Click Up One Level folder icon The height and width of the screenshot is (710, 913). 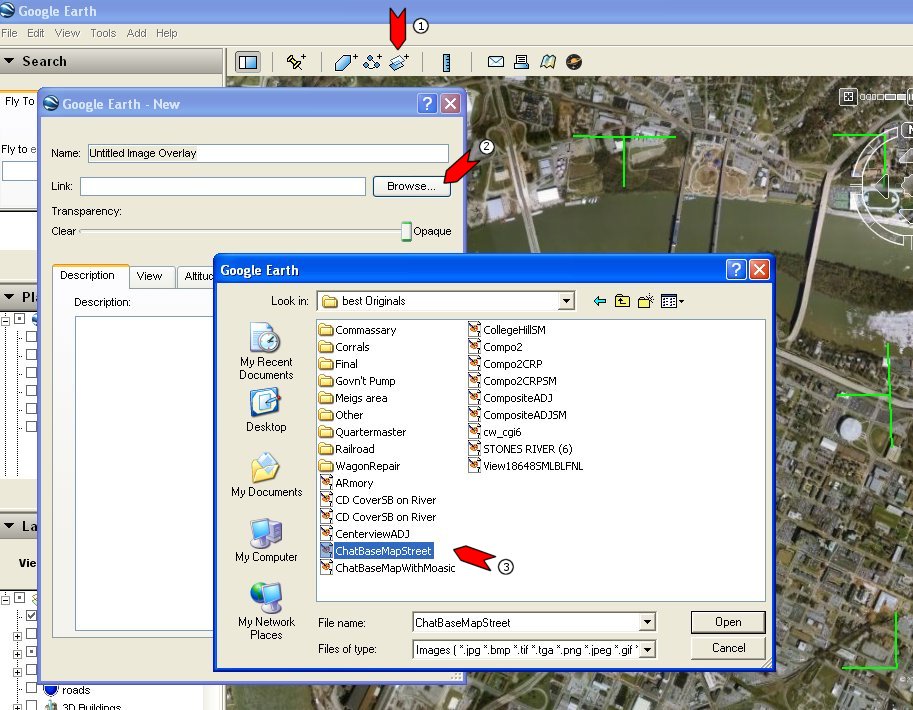point(622,301)
